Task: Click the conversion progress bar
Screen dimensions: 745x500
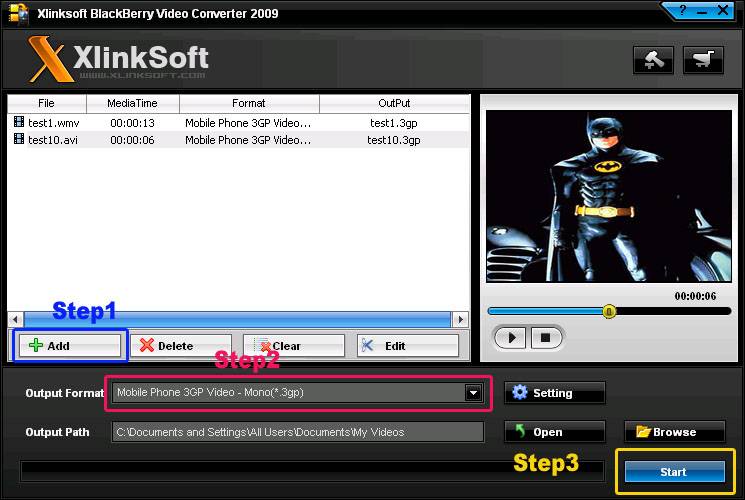Action: (312, 471)
